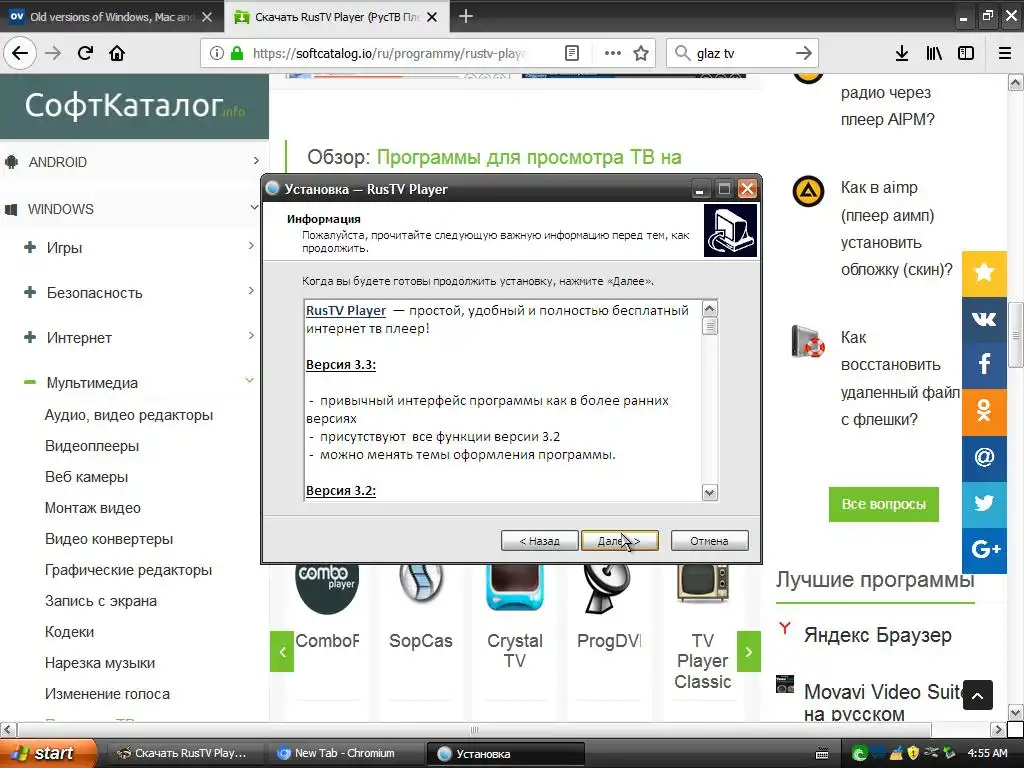Open the Library icon in toolbar
The height and width of the screenshot is (768, 1024).
[x=934, y=53]
